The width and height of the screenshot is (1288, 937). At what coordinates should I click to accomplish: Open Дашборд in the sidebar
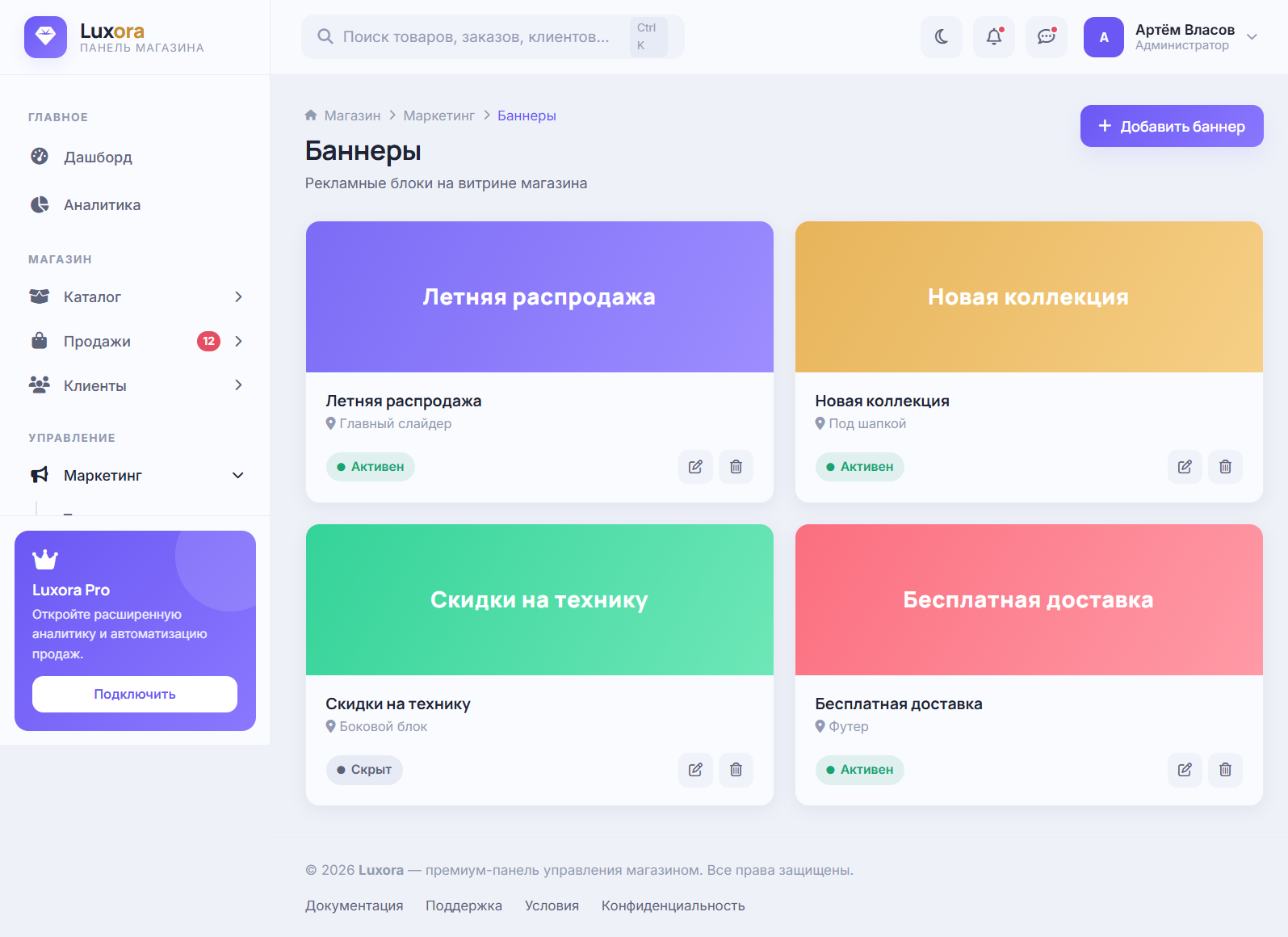click(x=135, y=157)
